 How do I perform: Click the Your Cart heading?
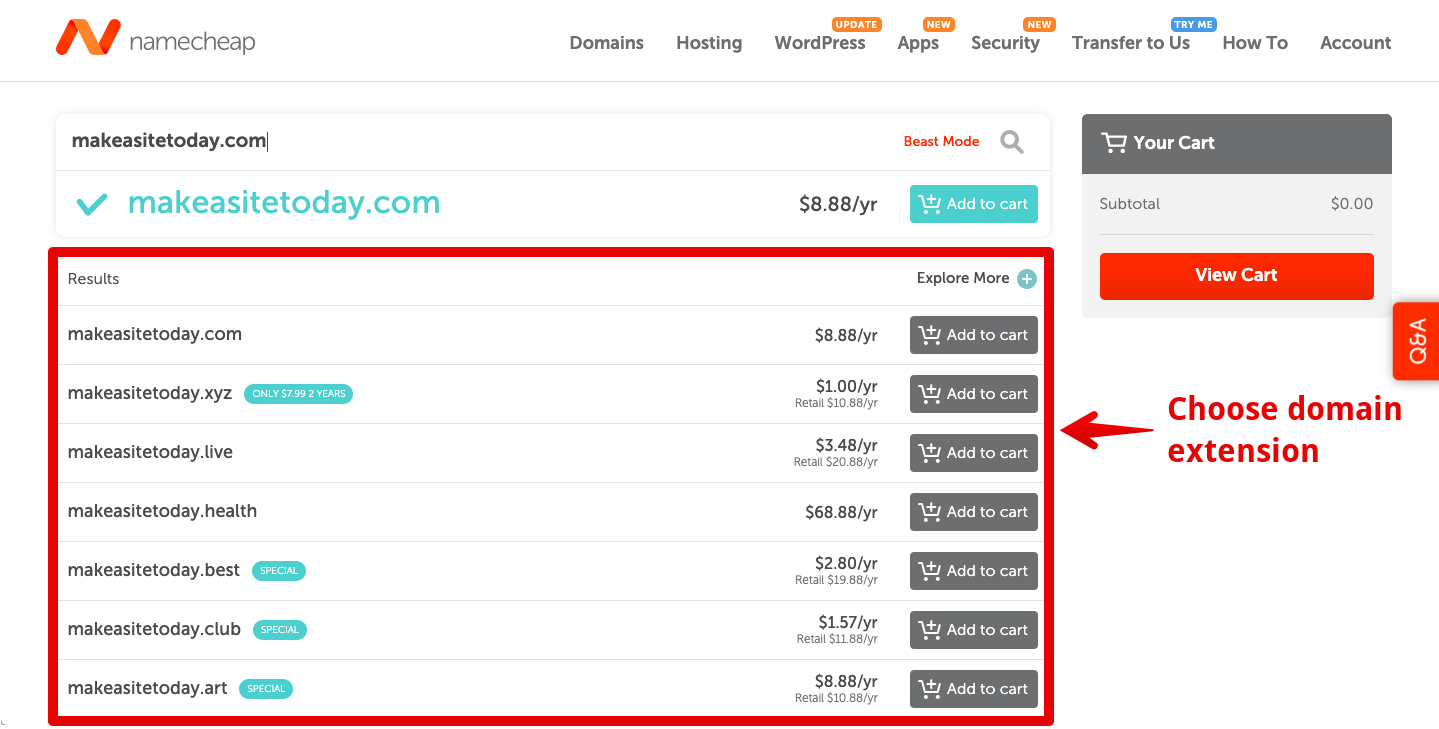click(x=1174, y=143)
